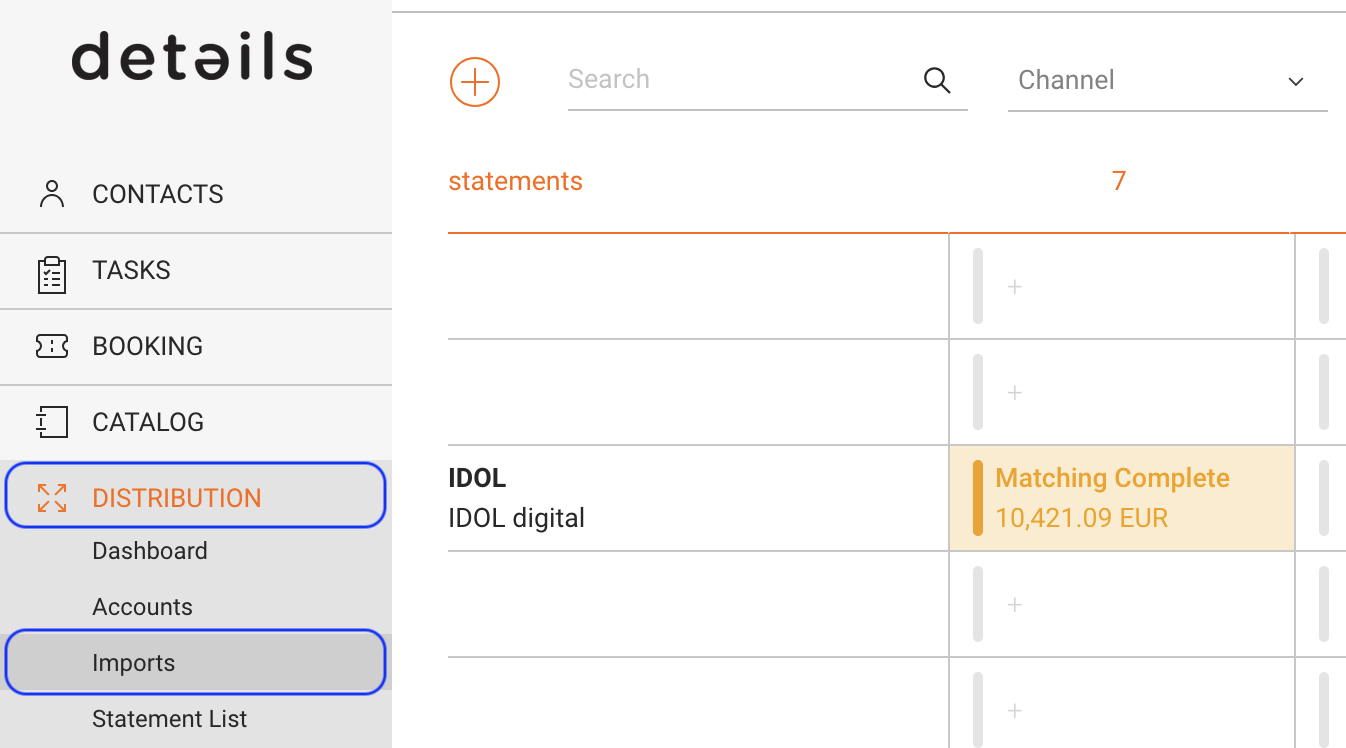The height and width of the screenshot is (748, 1346).
Task: Click the details logo
Action: coord(192,56)
